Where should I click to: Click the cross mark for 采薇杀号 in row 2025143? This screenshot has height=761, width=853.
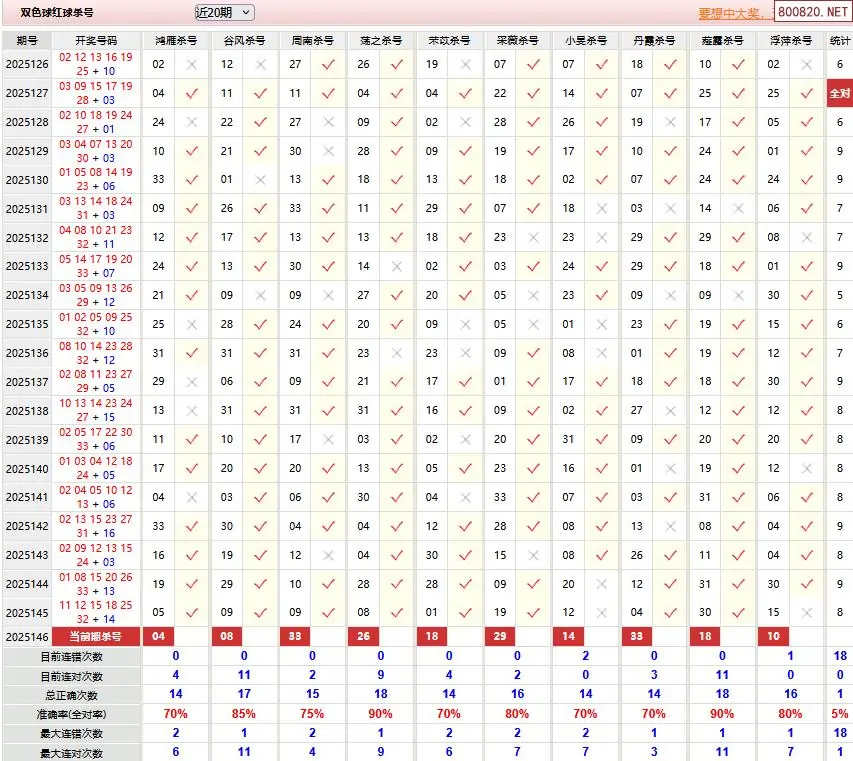tap(533, 555)
